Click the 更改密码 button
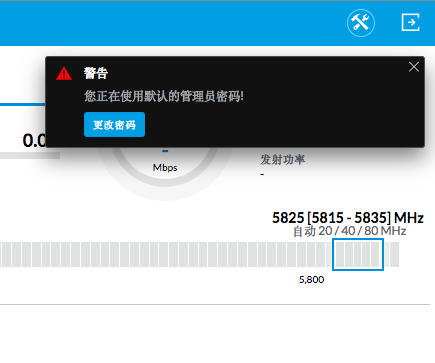The width and height of the screenshot is (435, 363). click(114, 125)
